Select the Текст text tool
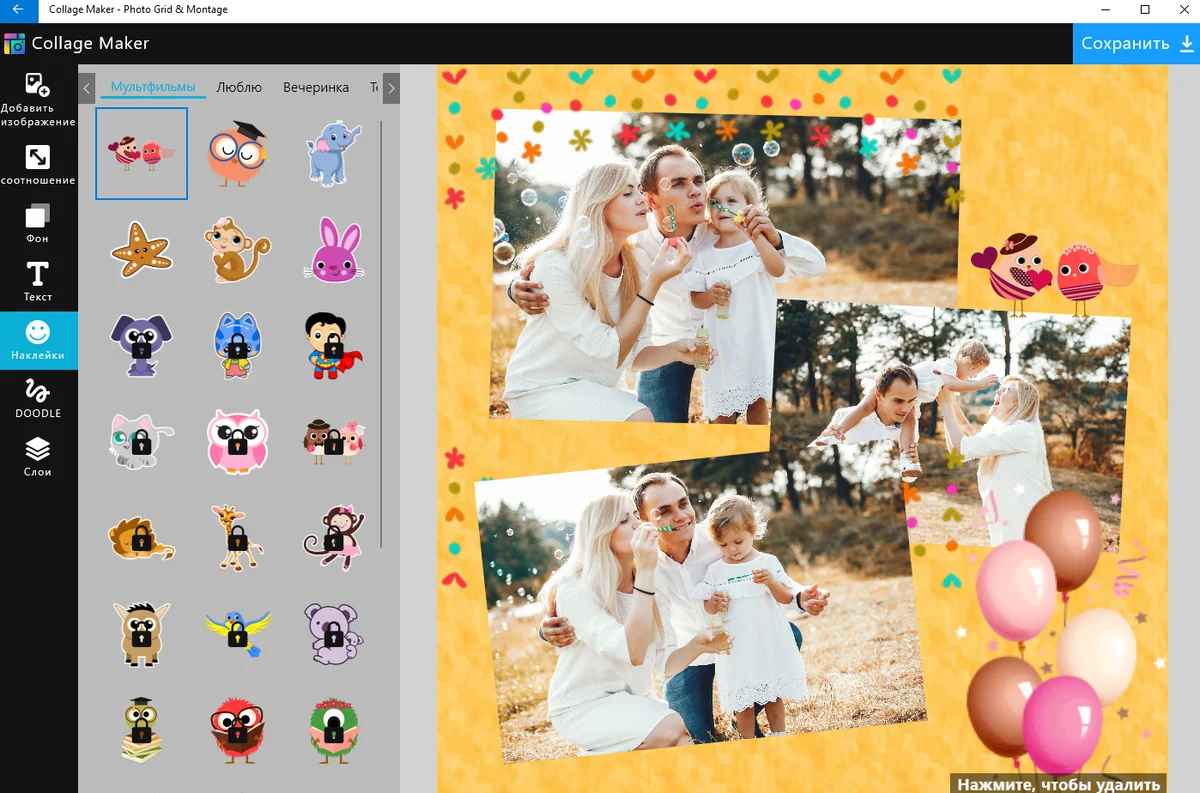 pyautogui.click(x=38, y=281)
